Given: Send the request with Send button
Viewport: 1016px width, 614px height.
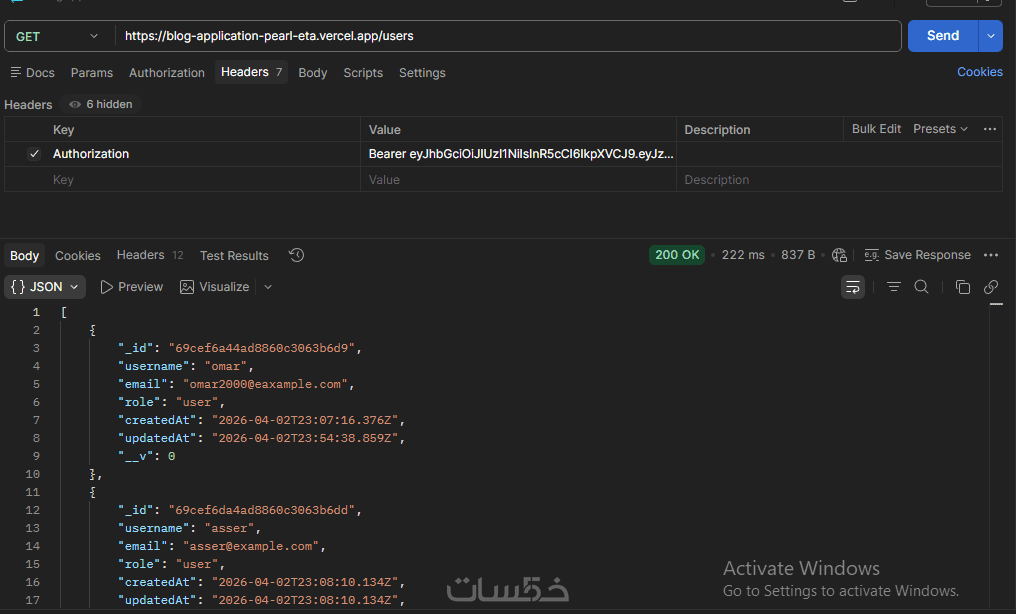Looking at the screenshot, I should 943,36.
